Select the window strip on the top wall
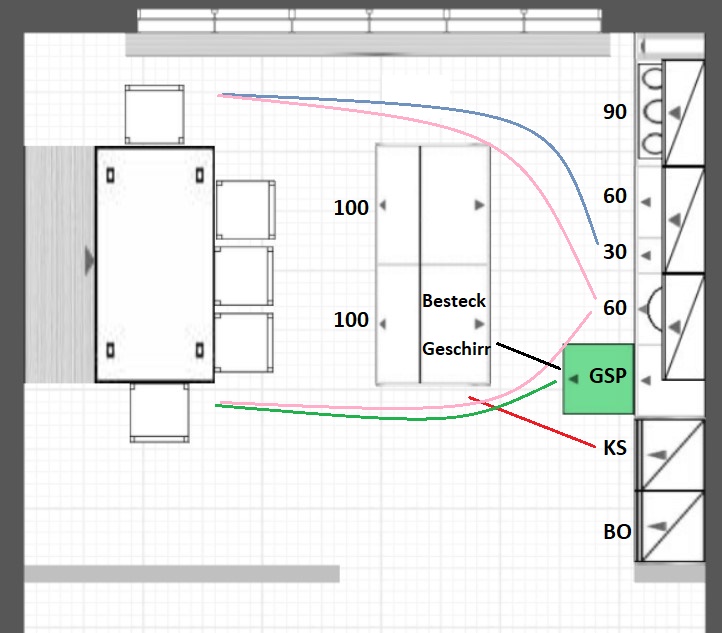Image resolution: width=722 pixels, height=633 pixels. pos(368,18)
